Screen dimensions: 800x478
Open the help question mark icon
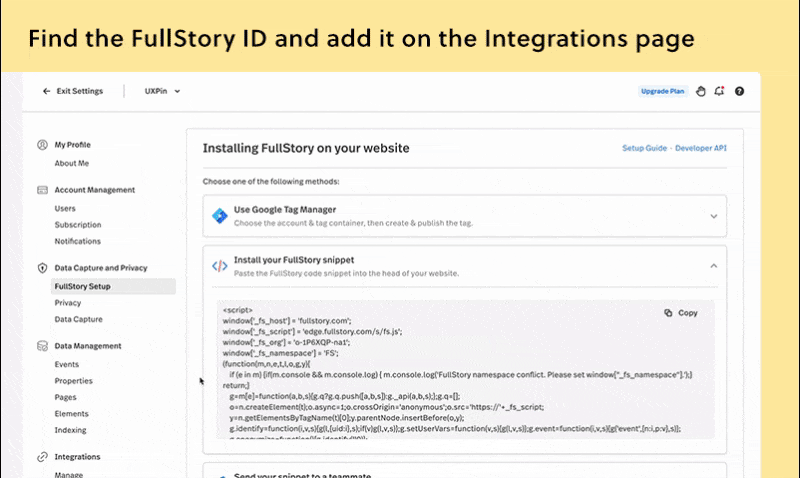click(739, 91)
